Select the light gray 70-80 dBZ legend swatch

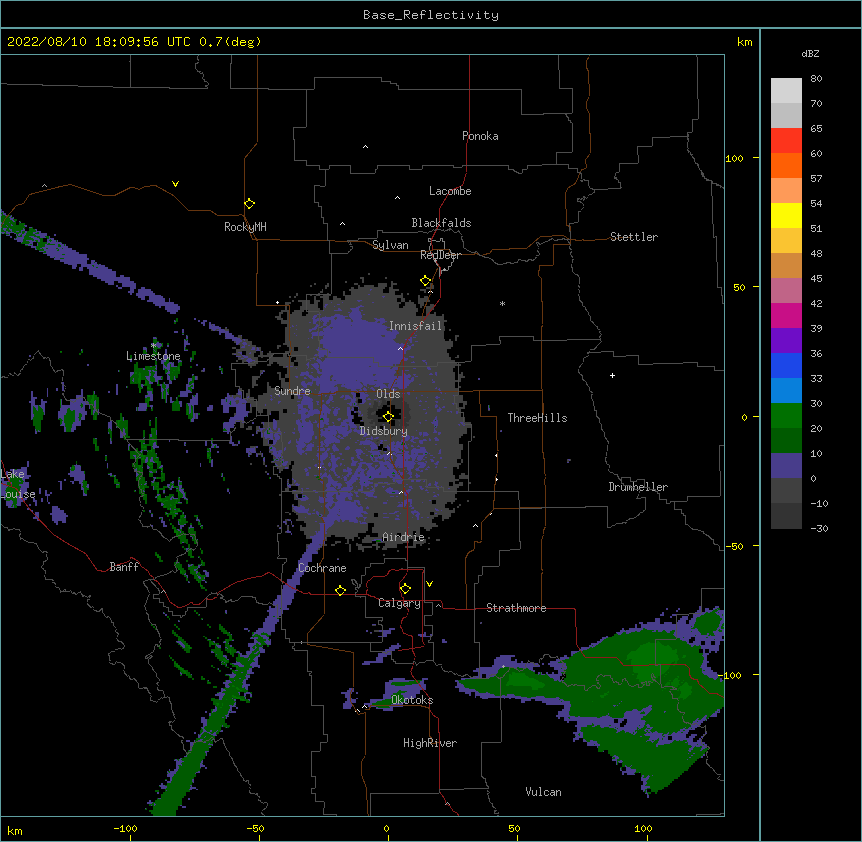tap(786, 90)
